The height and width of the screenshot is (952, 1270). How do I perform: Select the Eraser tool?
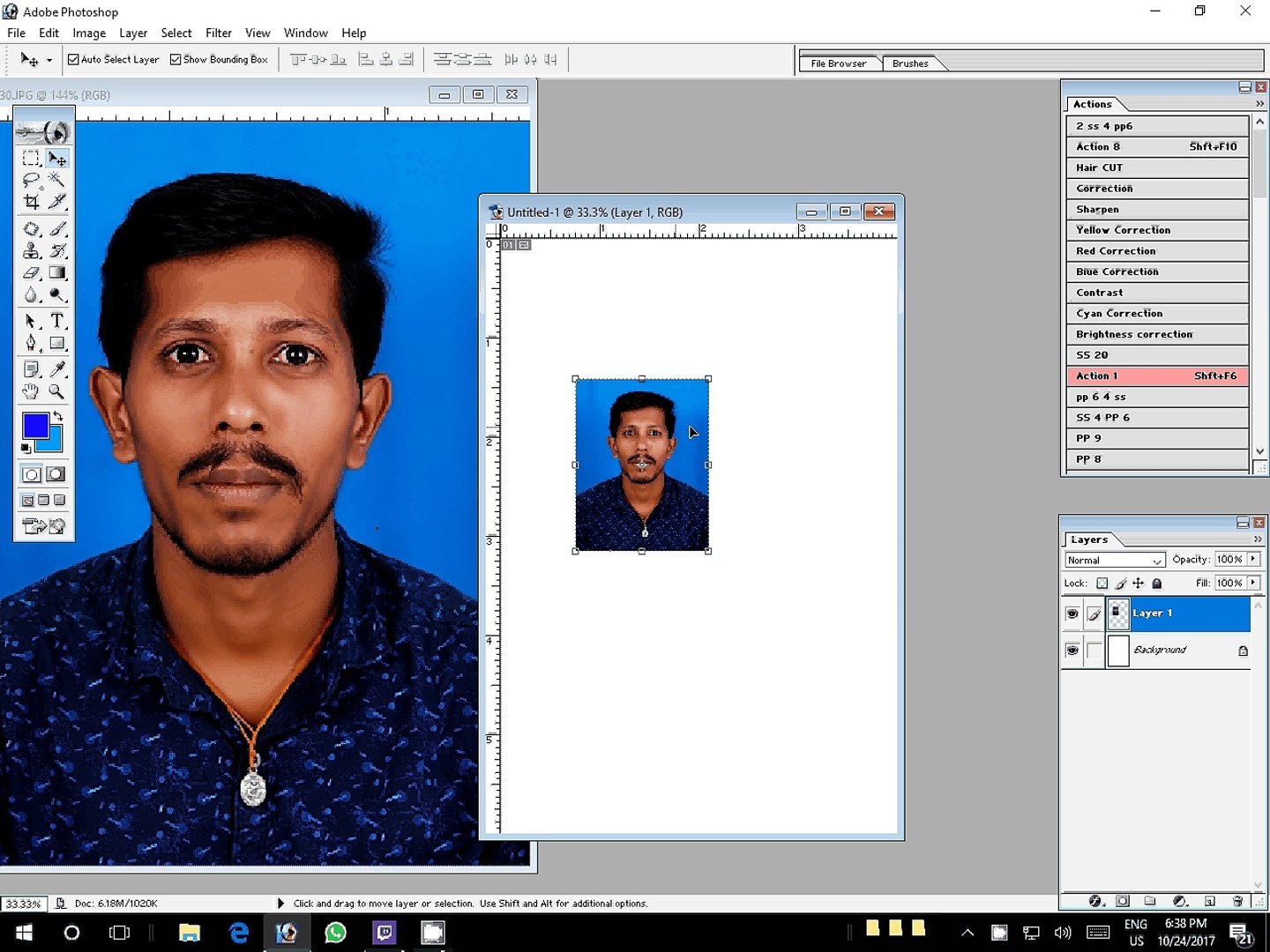click(x=32, y=273)
